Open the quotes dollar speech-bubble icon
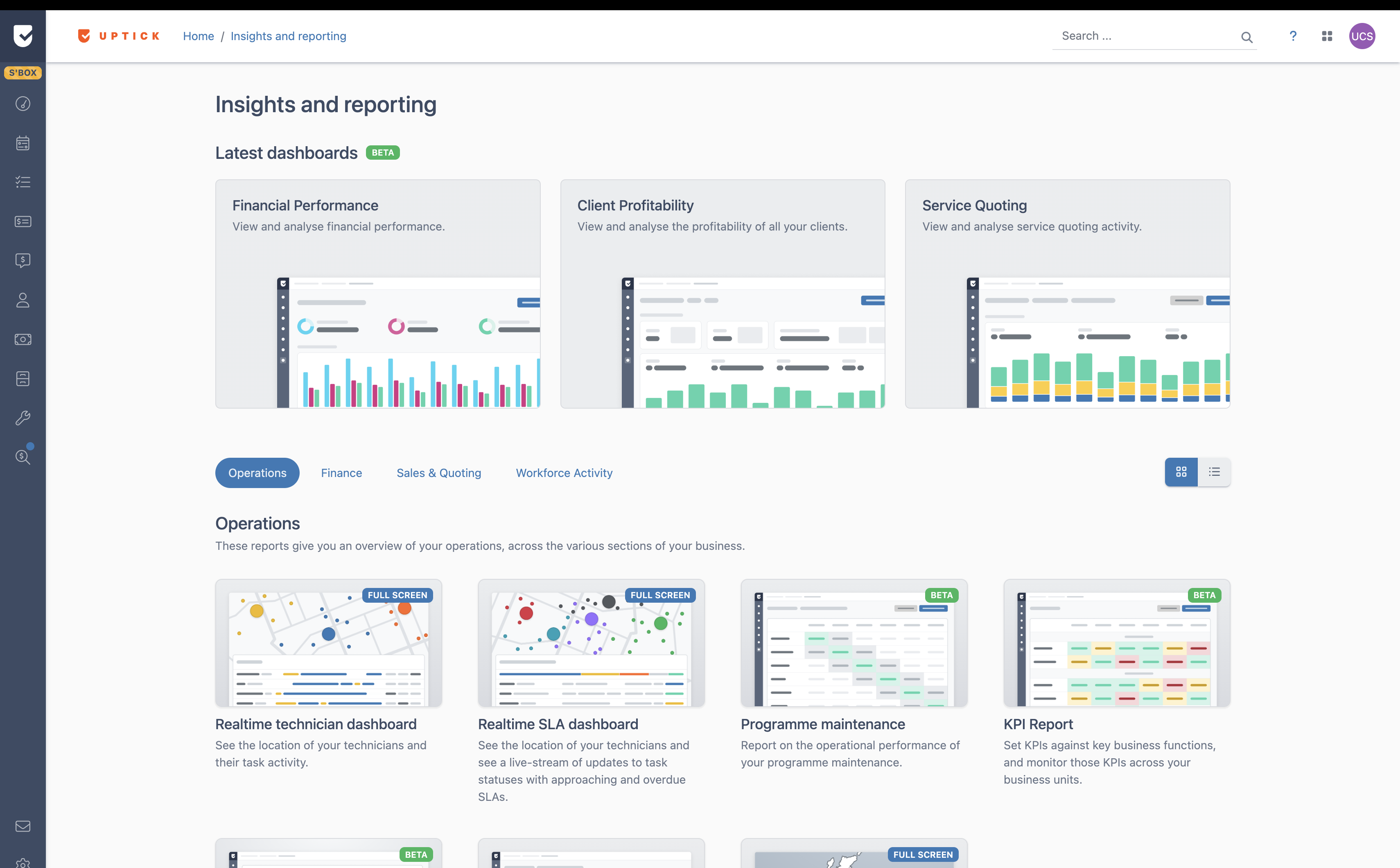 click(23, 261)
